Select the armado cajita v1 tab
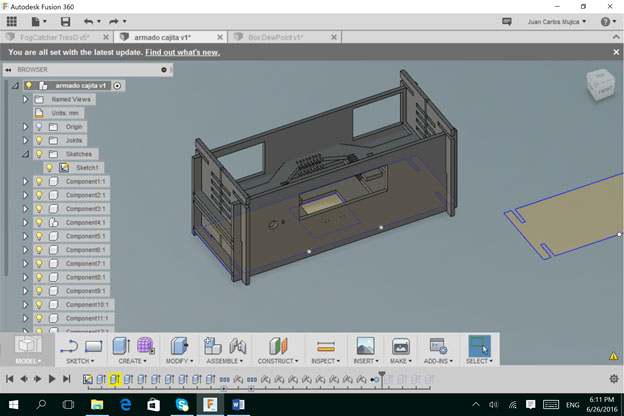Viewport: 624px width, 416px height. pyautogui.click(x=170, y=37)
